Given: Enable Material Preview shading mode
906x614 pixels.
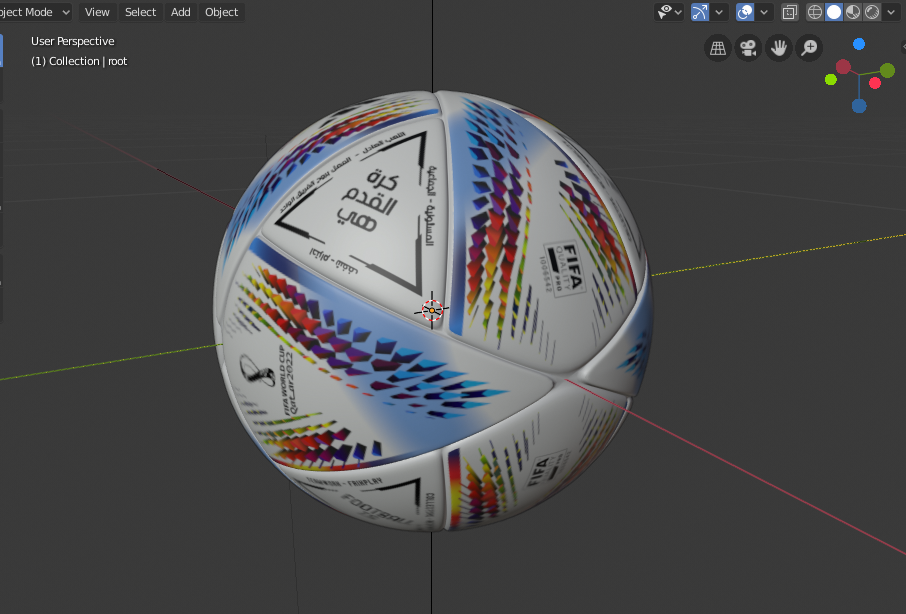Looking at the screenshot, I should (851, 12).
